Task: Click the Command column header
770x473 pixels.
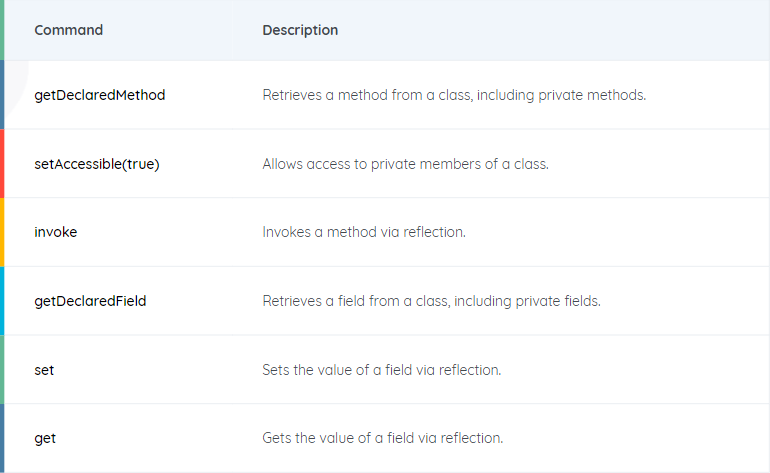Action: click(68, 30)
